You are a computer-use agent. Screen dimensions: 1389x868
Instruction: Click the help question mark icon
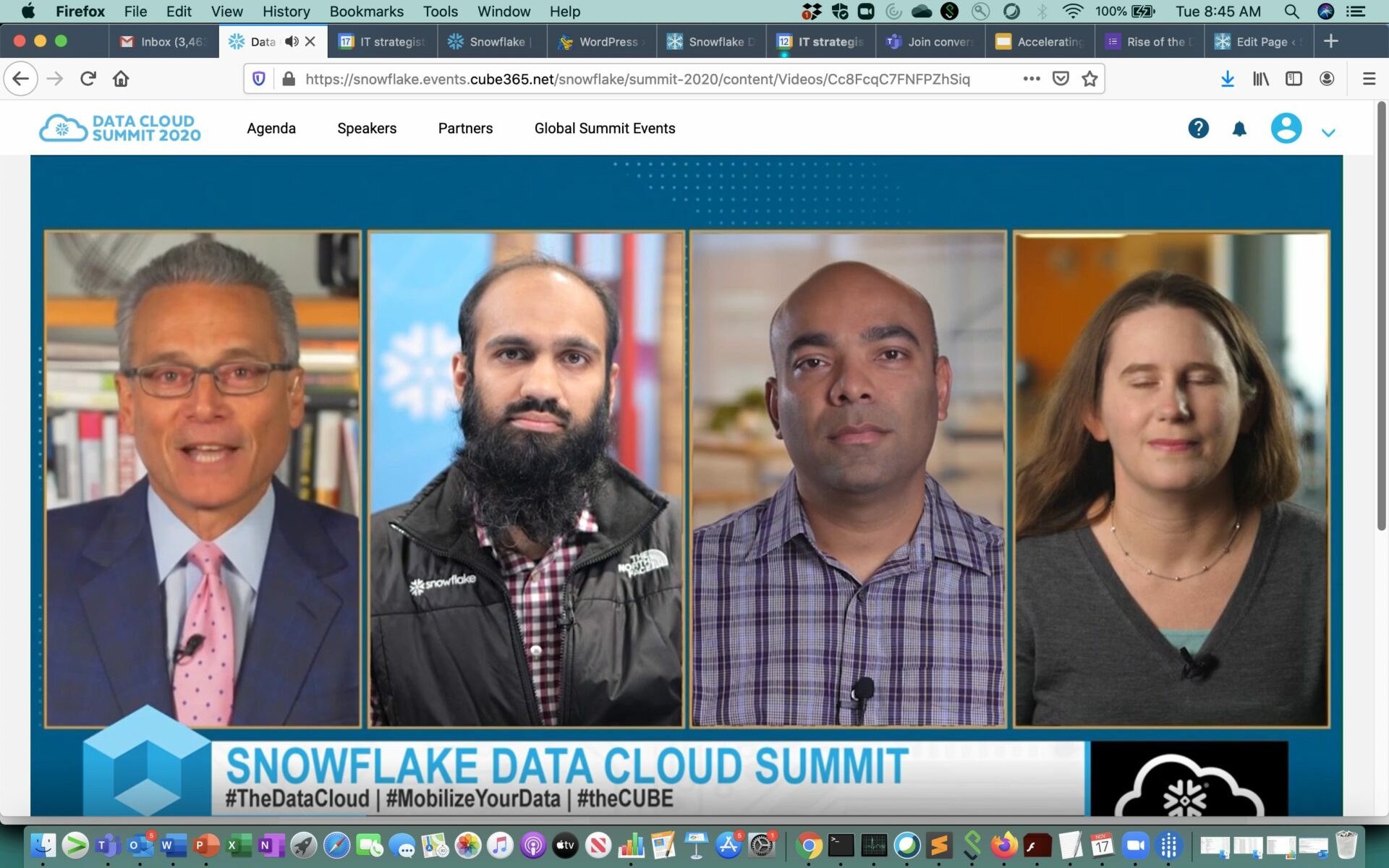pyautogui.click(x=1198, y=129)
